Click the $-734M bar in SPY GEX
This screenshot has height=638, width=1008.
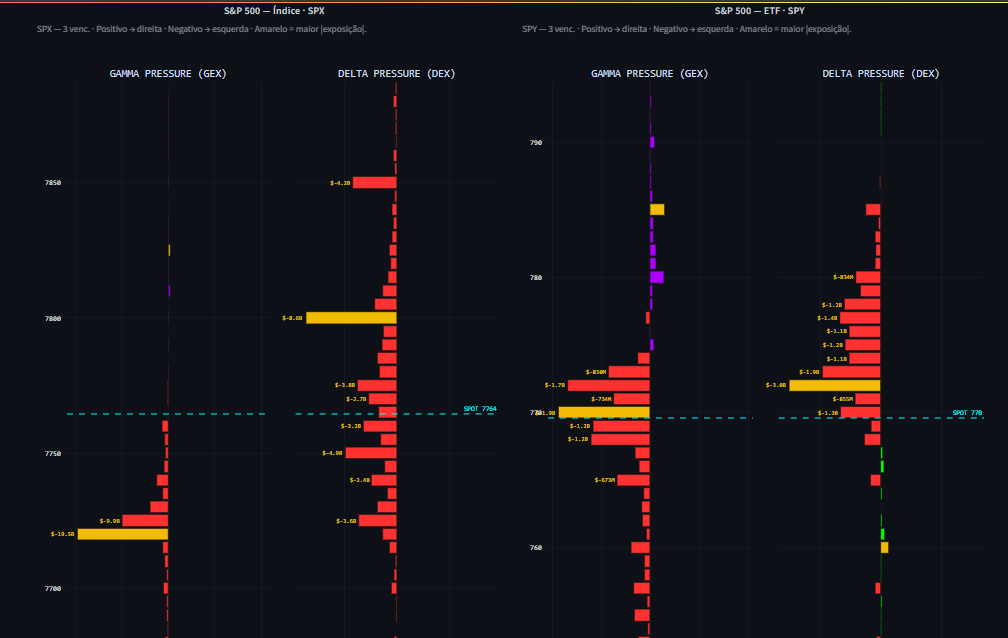click(x=632, y=399)
